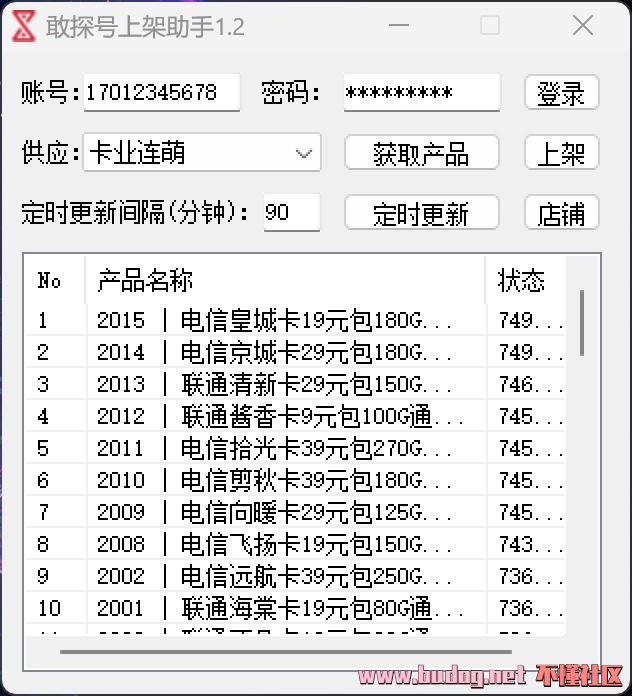Viewport: 632px width, 696px height.
Task: Click the 定时更新 button
Action: tap(422, 212)
